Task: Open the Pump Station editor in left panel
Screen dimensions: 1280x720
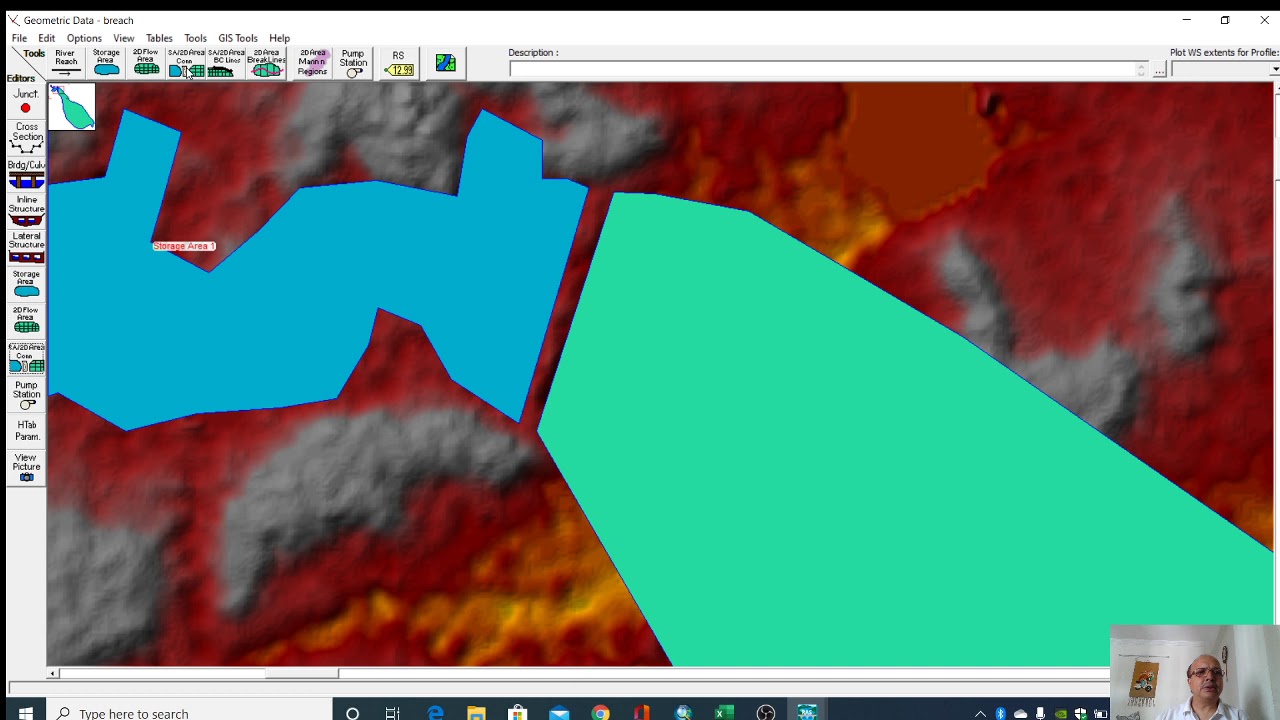Action: (26, 395)
